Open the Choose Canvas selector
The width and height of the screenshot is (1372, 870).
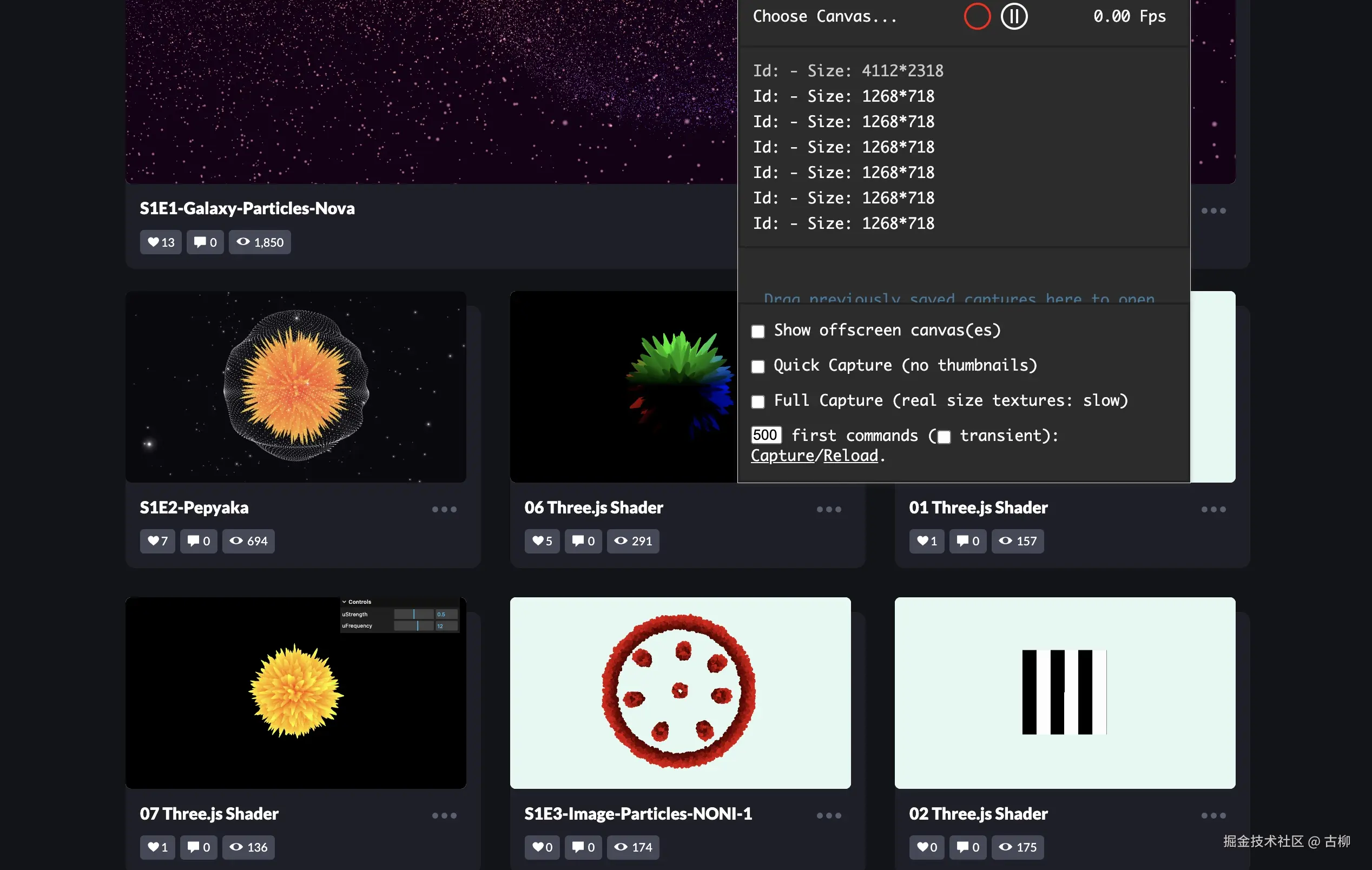pos(824,16)
